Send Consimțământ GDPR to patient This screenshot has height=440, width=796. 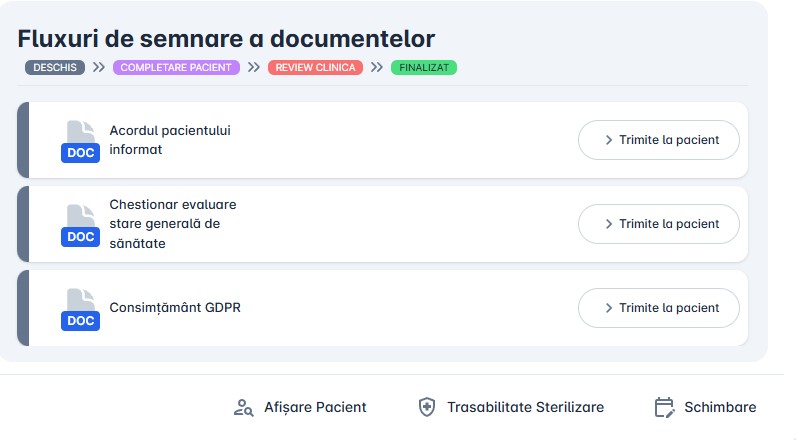pyautogui.click(x=659, y=308)
